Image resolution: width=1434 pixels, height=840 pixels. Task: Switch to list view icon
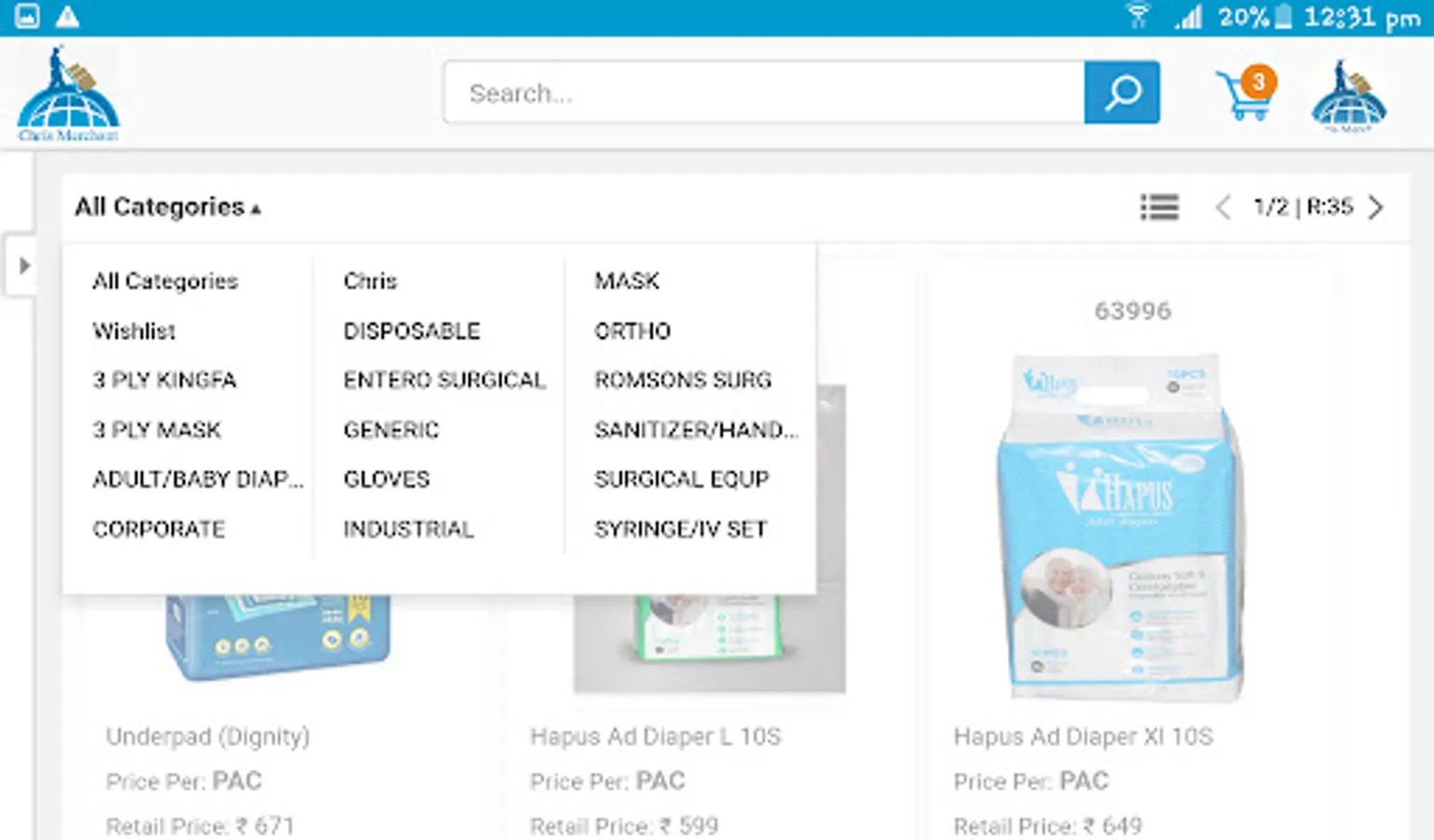(1160, 207)
